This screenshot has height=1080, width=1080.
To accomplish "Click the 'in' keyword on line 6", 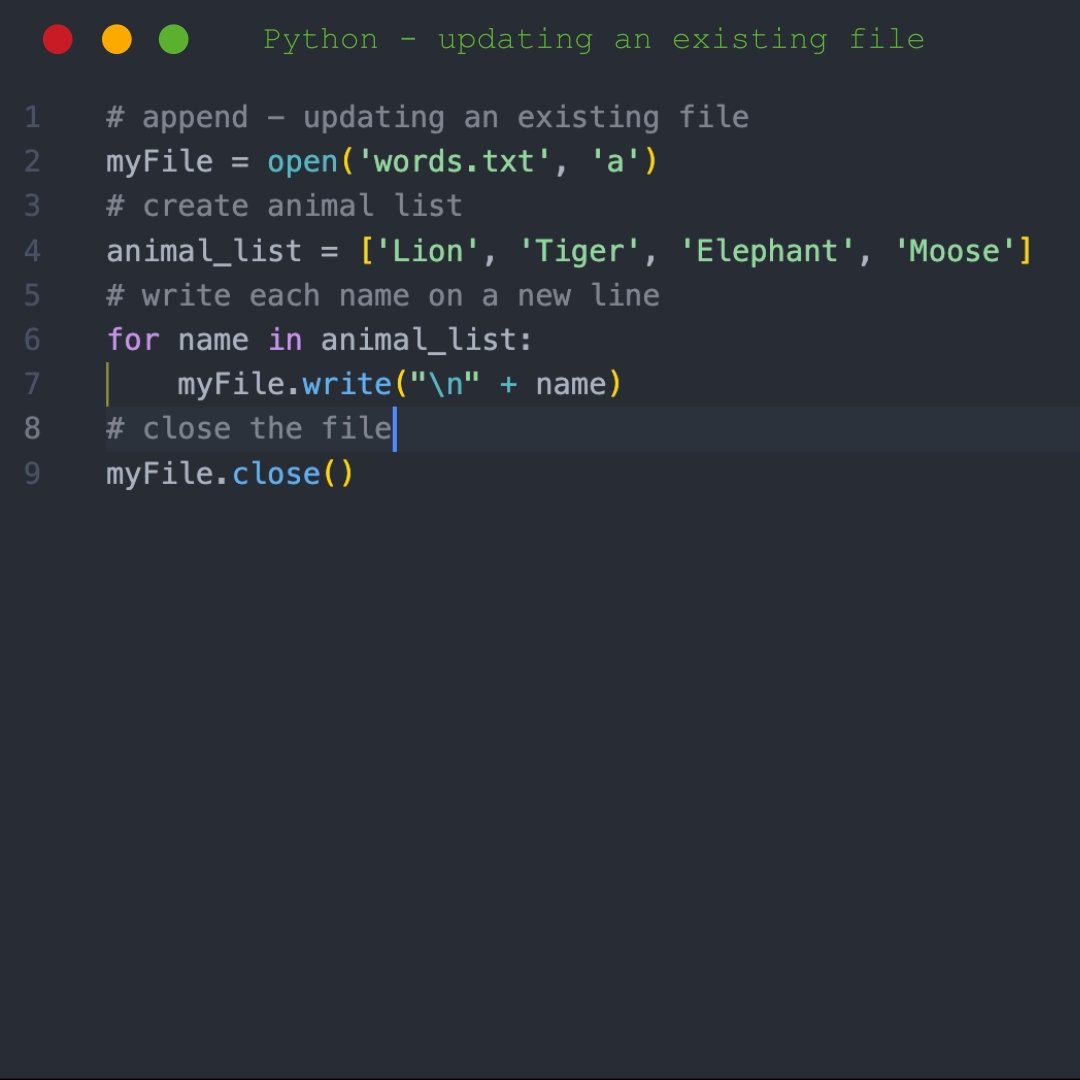I will pyautogui.click(x=284, y=340).
